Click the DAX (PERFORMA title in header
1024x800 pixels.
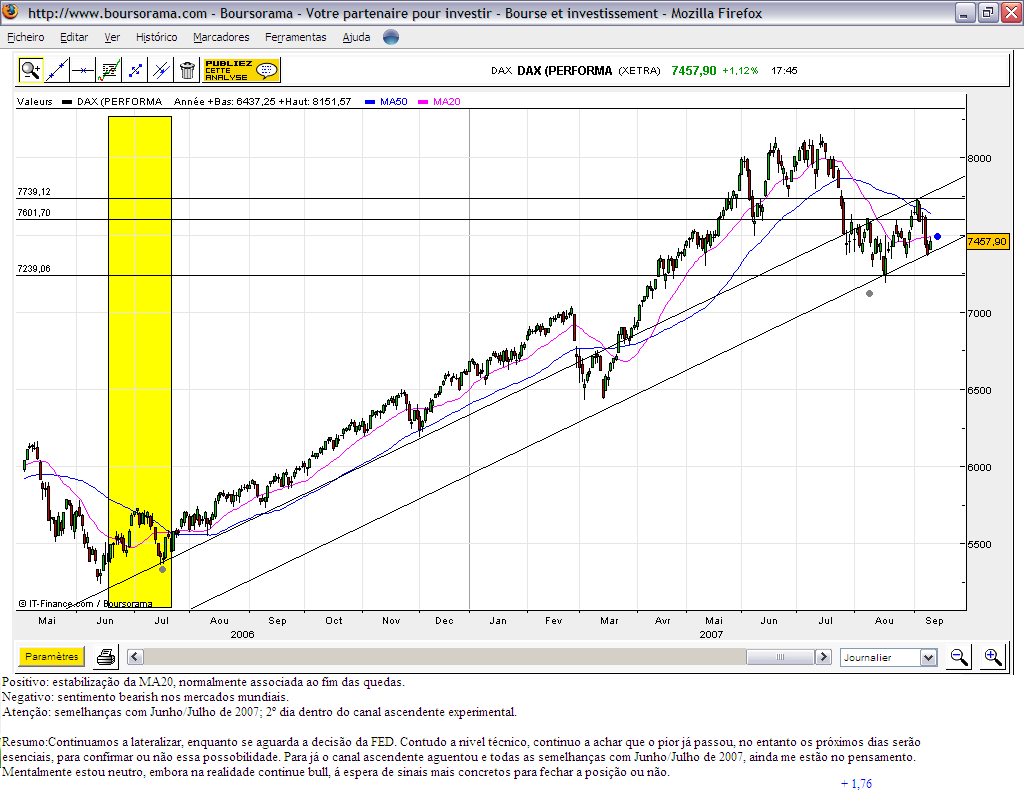(x=564, y=71)
